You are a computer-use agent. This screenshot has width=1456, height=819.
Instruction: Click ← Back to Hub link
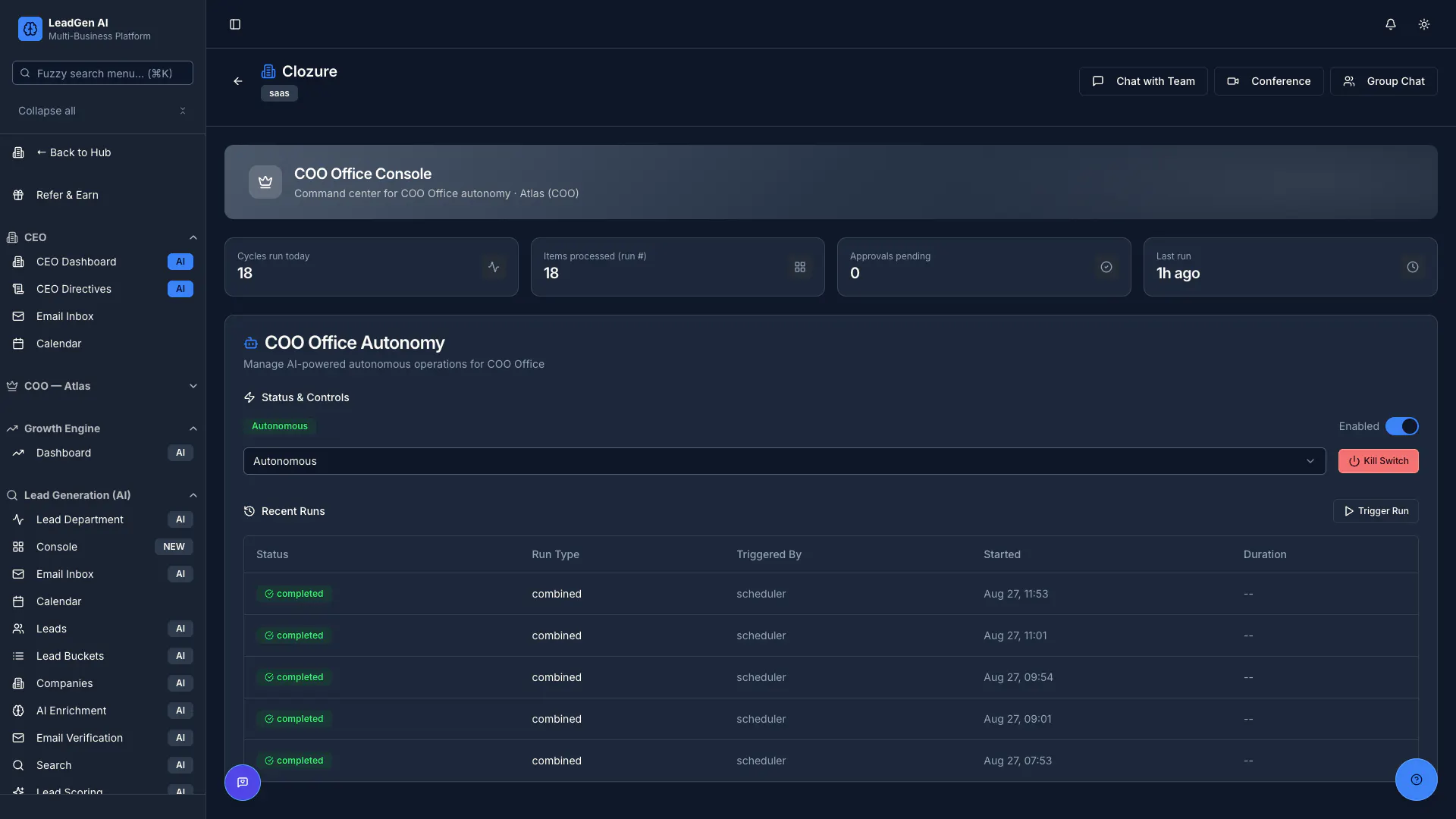click(102, 152)
